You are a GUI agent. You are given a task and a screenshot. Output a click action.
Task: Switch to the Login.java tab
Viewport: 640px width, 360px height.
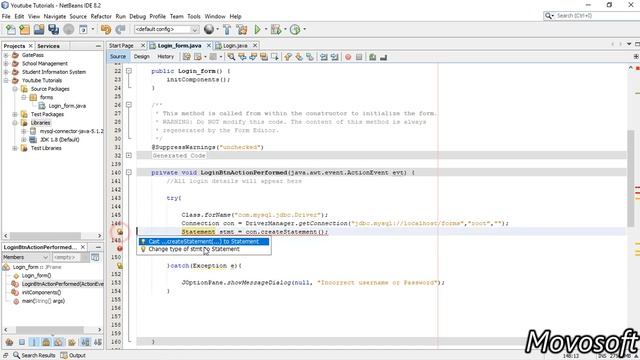[x=236, y=46]
